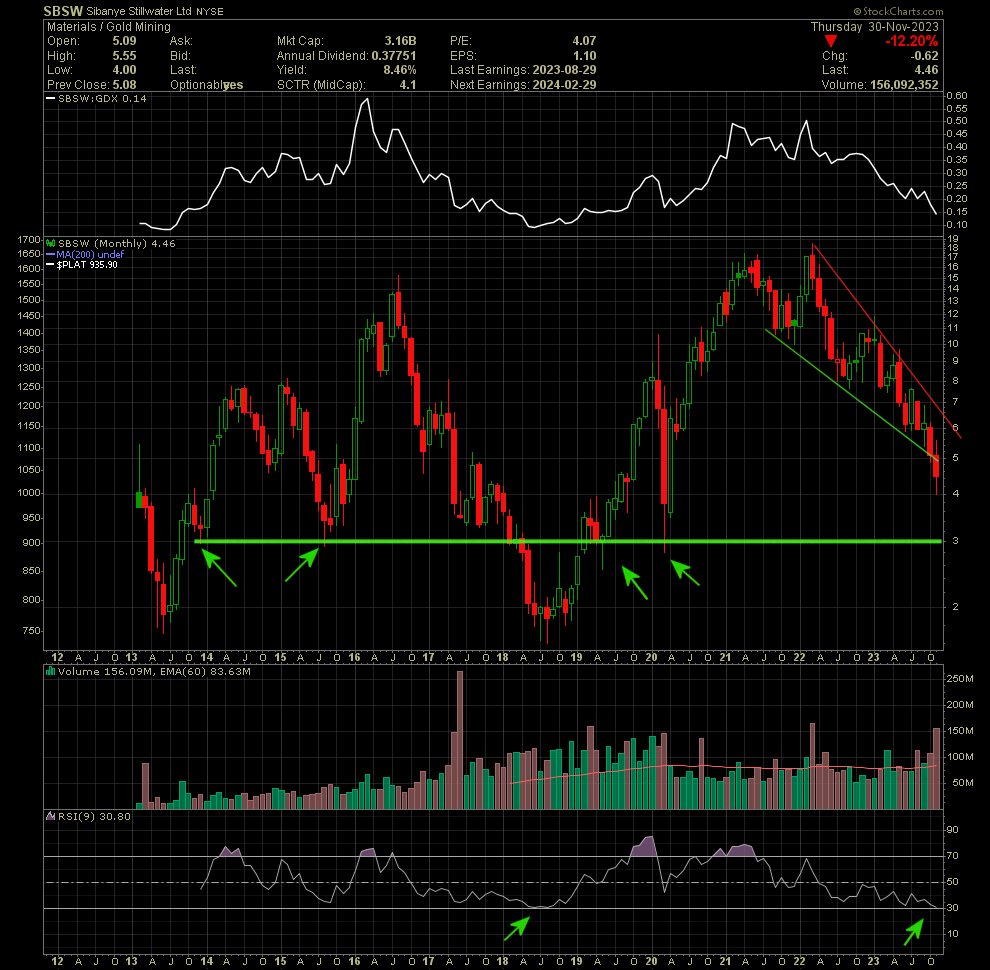This screenshot has width=990, height=970.
Task: Click the SBSW (Monthly) 4.46 legend label
Action: [117, 243]
